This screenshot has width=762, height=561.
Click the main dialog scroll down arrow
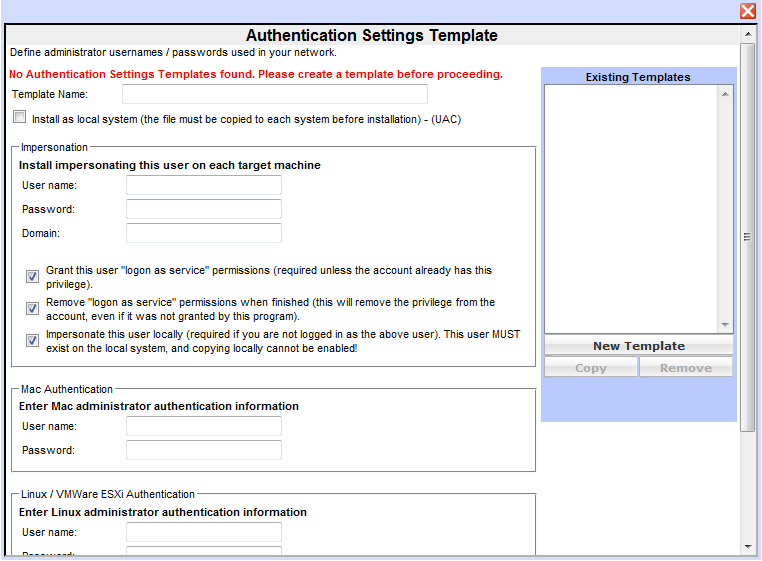[x=748, y=547]
